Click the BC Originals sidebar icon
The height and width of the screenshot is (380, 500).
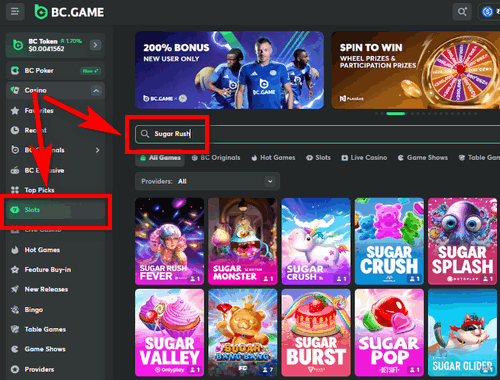click(15, 150)
